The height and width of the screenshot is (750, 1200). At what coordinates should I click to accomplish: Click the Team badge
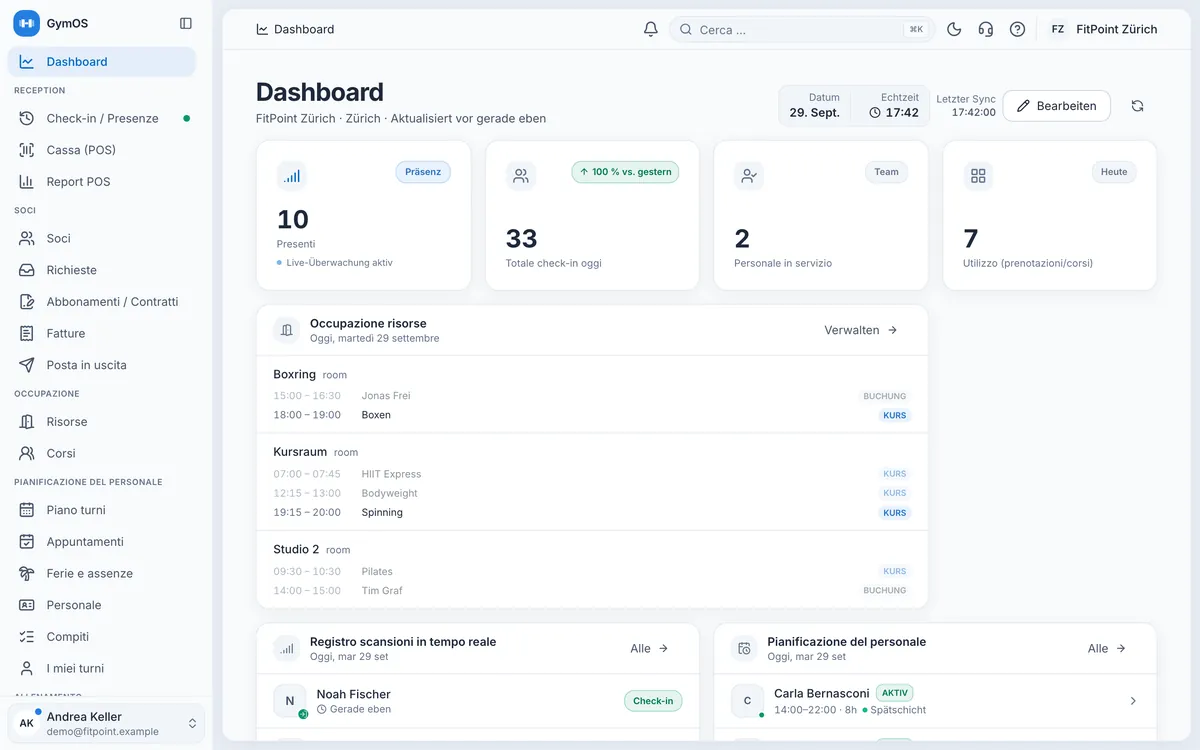pos(886,172)
